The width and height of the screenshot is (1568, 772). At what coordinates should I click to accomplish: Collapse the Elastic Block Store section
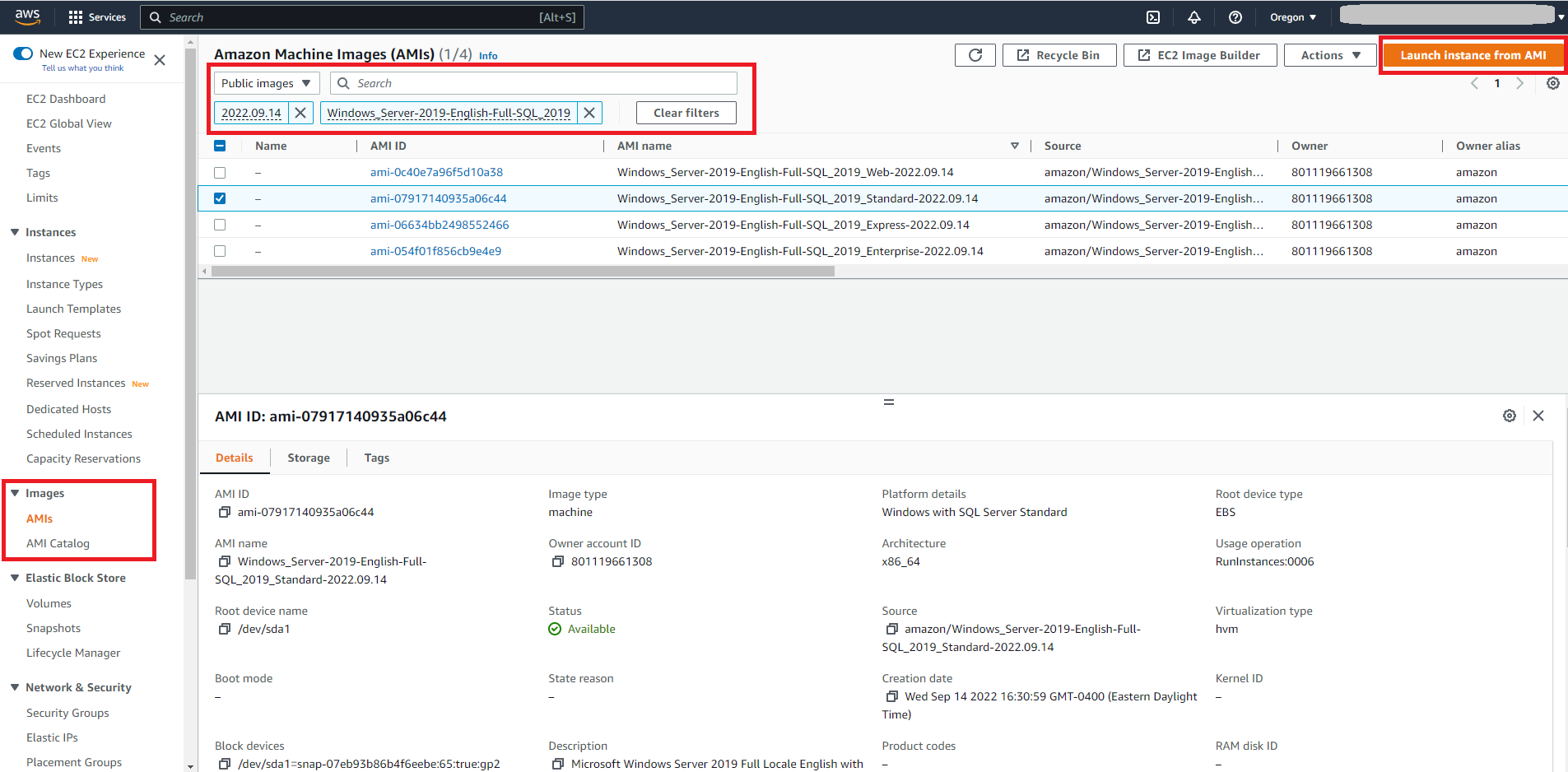click(x=15, y=578)
